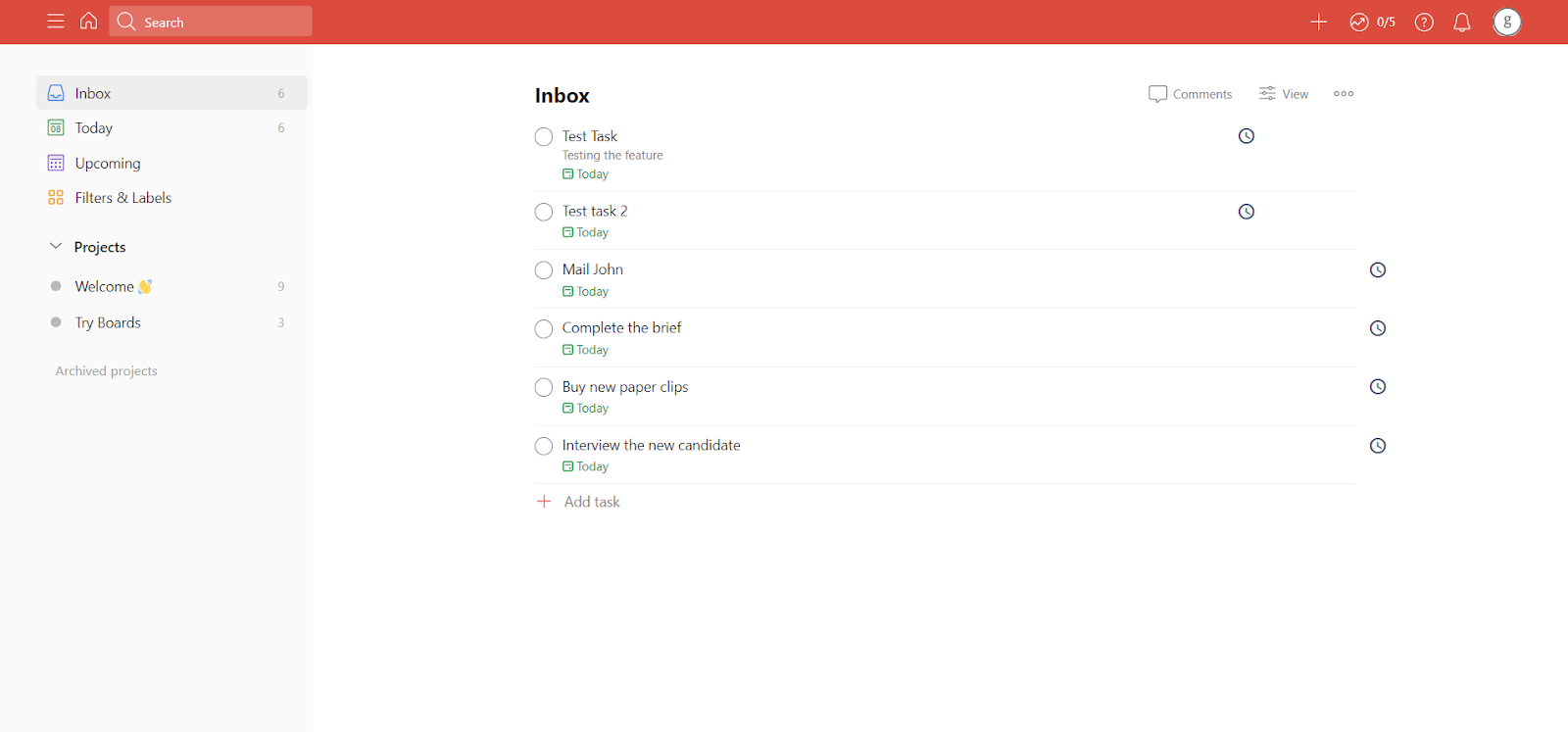The width and height of the screenshot is (1568, 732).
Task: Open the Try Boards project
Action: 172,322
